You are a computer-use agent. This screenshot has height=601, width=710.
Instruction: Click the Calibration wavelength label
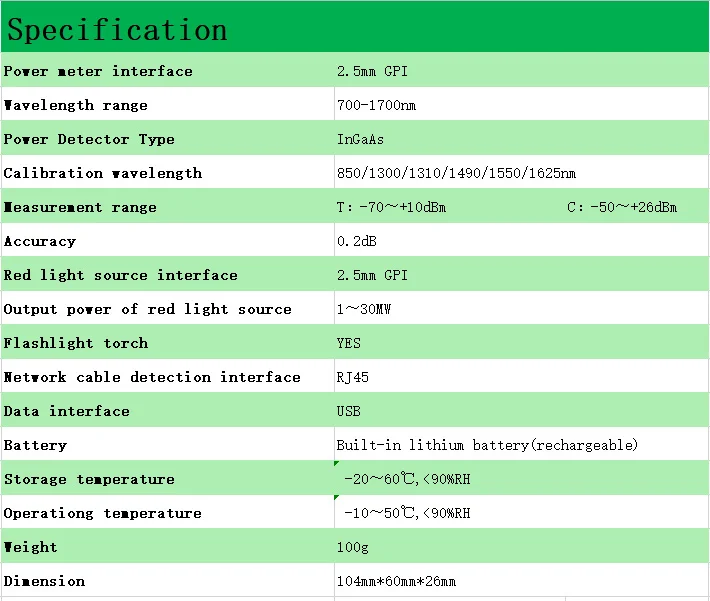click(x=103, y=173)
